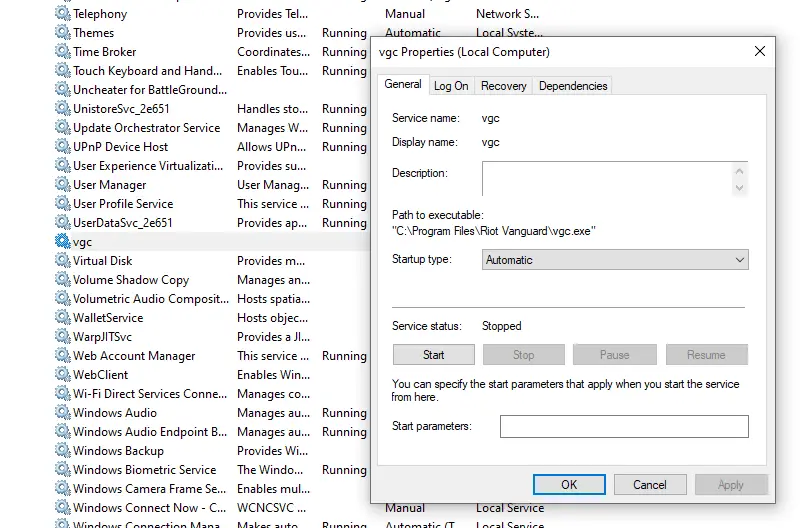Click the gear icon beside Time Broker

pyautogui.click(x=62, y=52)
